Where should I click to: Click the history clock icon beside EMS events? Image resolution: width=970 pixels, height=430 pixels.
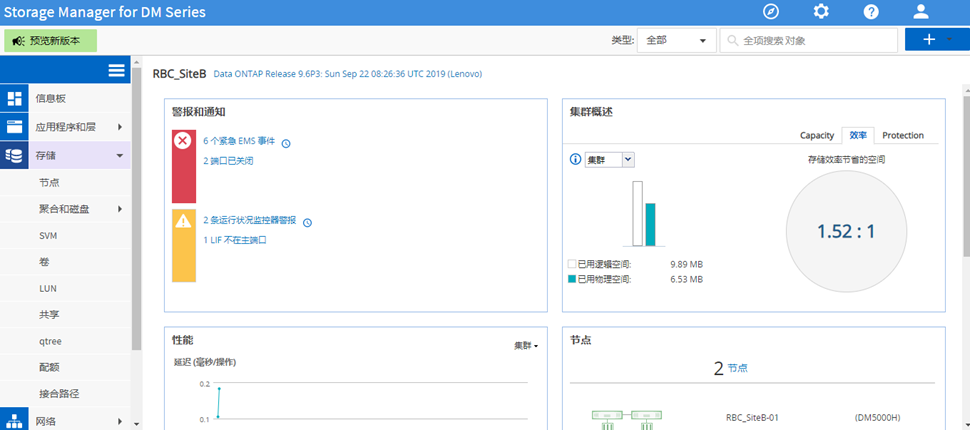pos(286,143)
